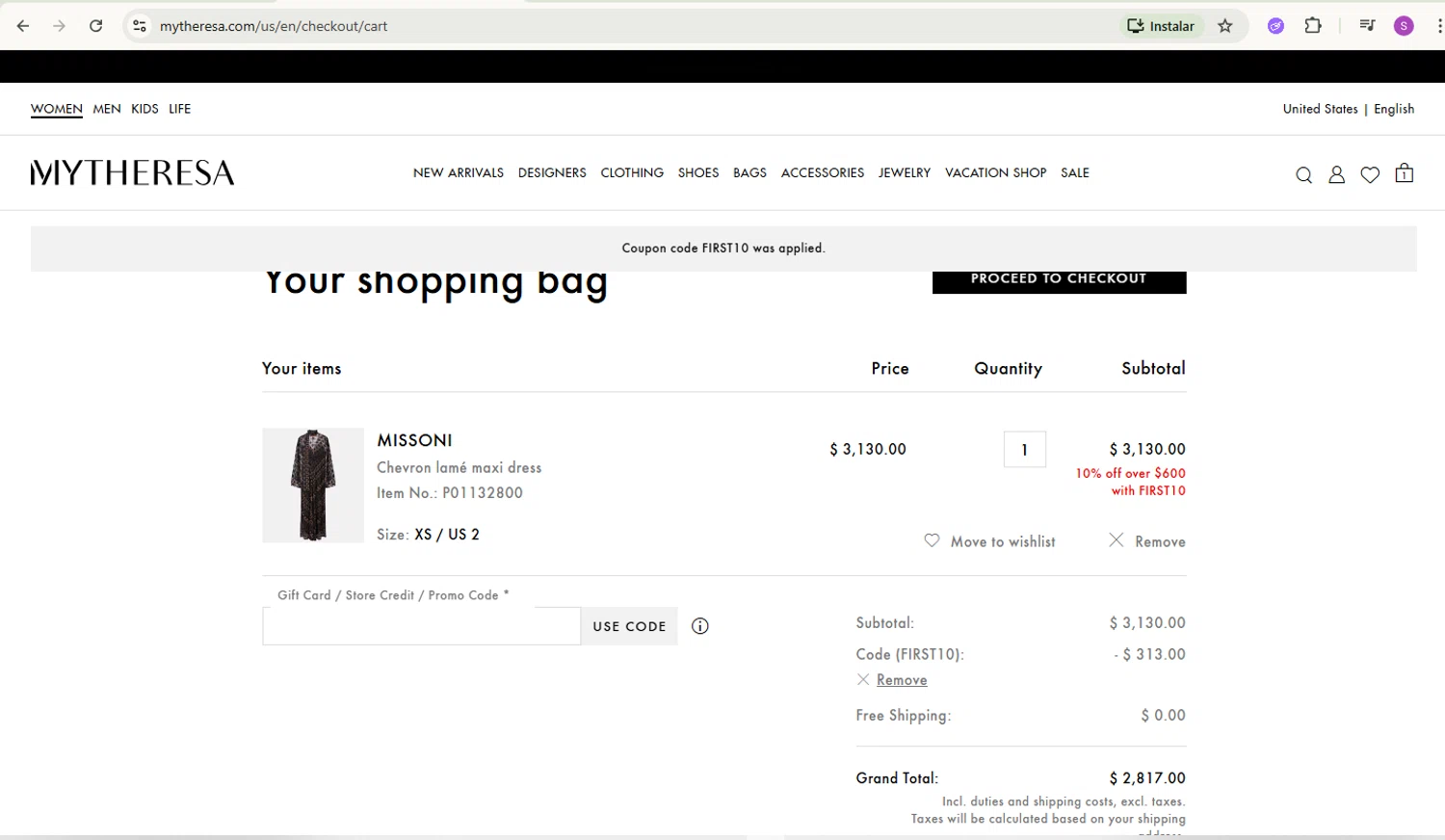The width and height of the screenshot is (1445, 840).
Task: Open the extensions puzzle icon
Action: [1313, 26]
